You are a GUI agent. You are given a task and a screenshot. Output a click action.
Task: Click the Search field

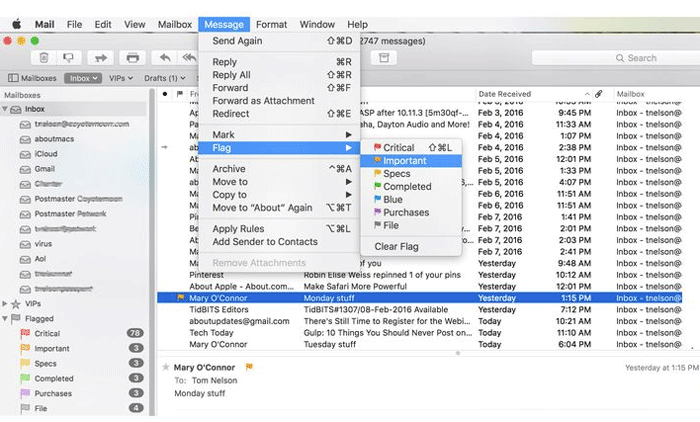tap(616, 58)
